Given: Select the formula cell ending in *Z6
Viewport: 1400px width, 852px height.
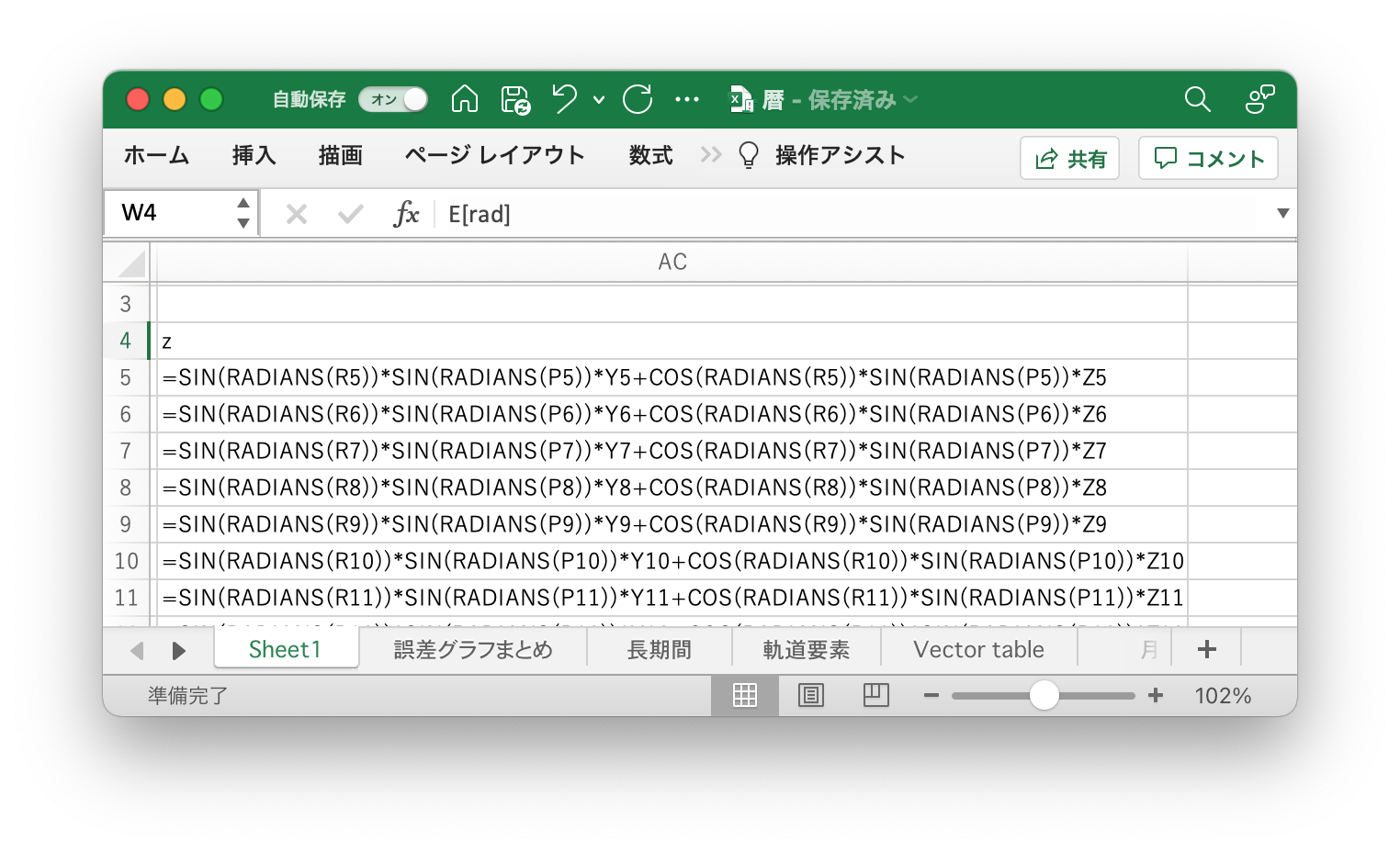Looking at the screenshot, I should [x=672, y=414].
